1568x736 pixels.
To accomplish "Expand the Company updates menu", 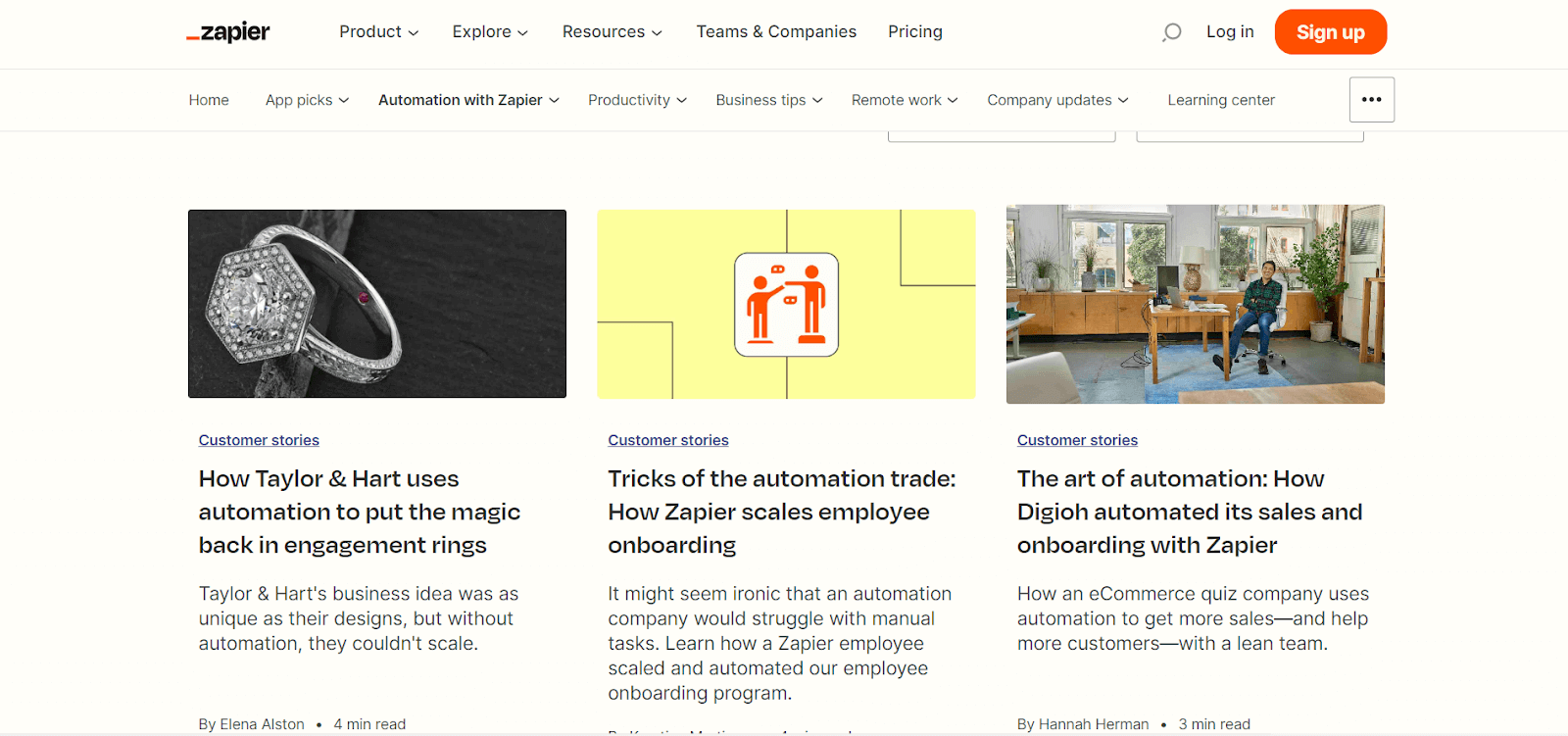I will [x=1057, y=100].
